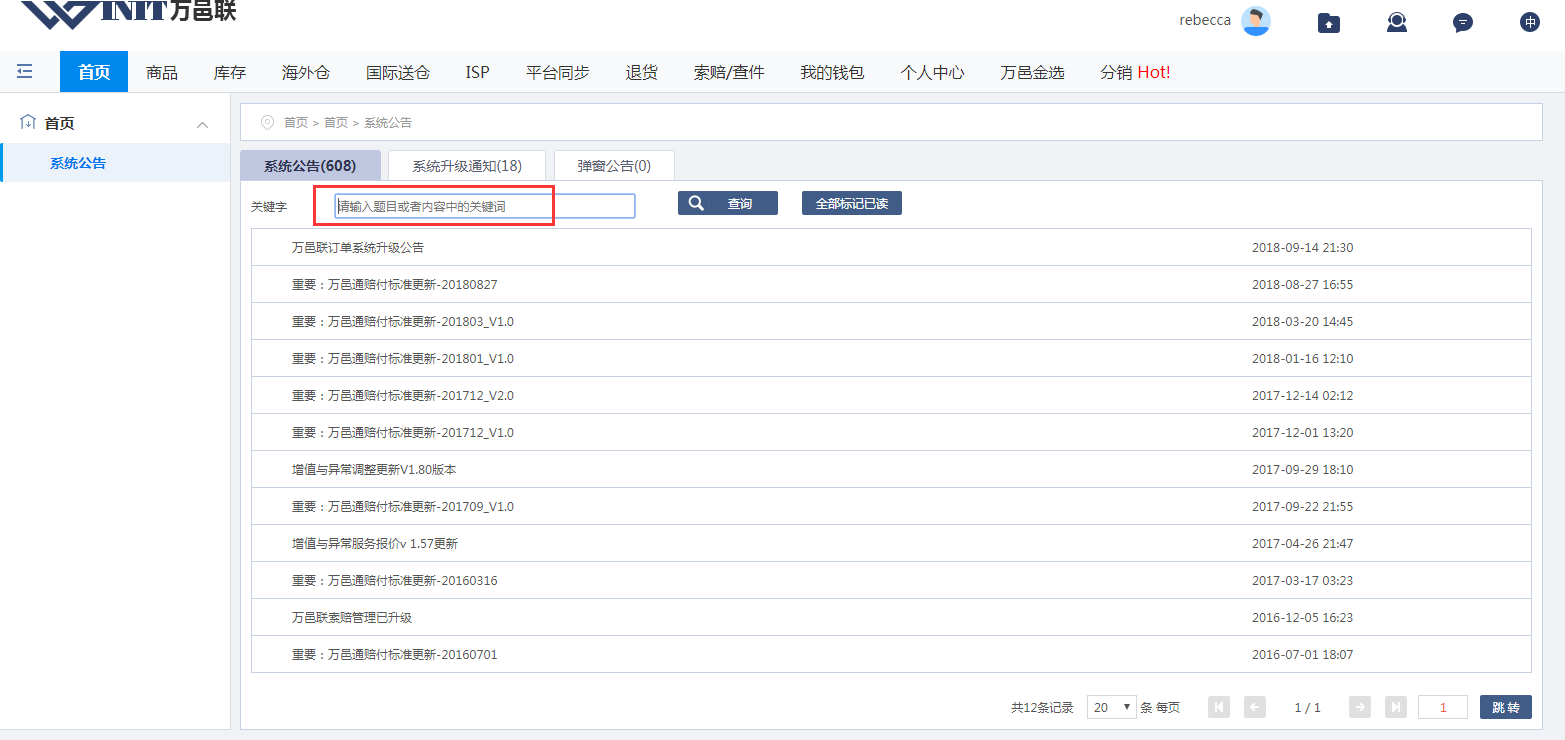Open the 国际送仓 menu
This screenshot has height=740, width=1565.
(398, 72)
